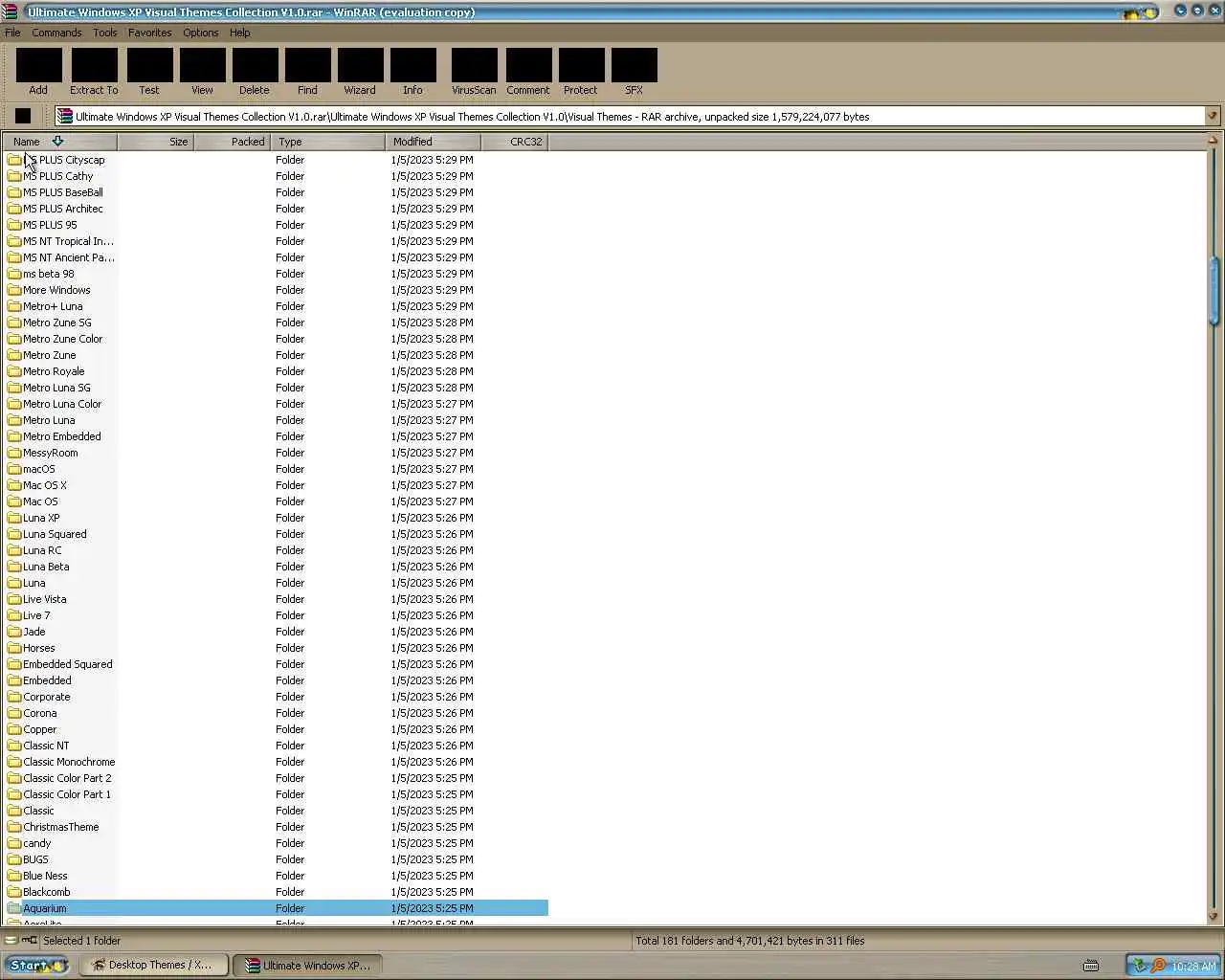Viewport: 1225px width, 980px height.
Task: Go up one level with the black button
Action: tap(23, 116)
